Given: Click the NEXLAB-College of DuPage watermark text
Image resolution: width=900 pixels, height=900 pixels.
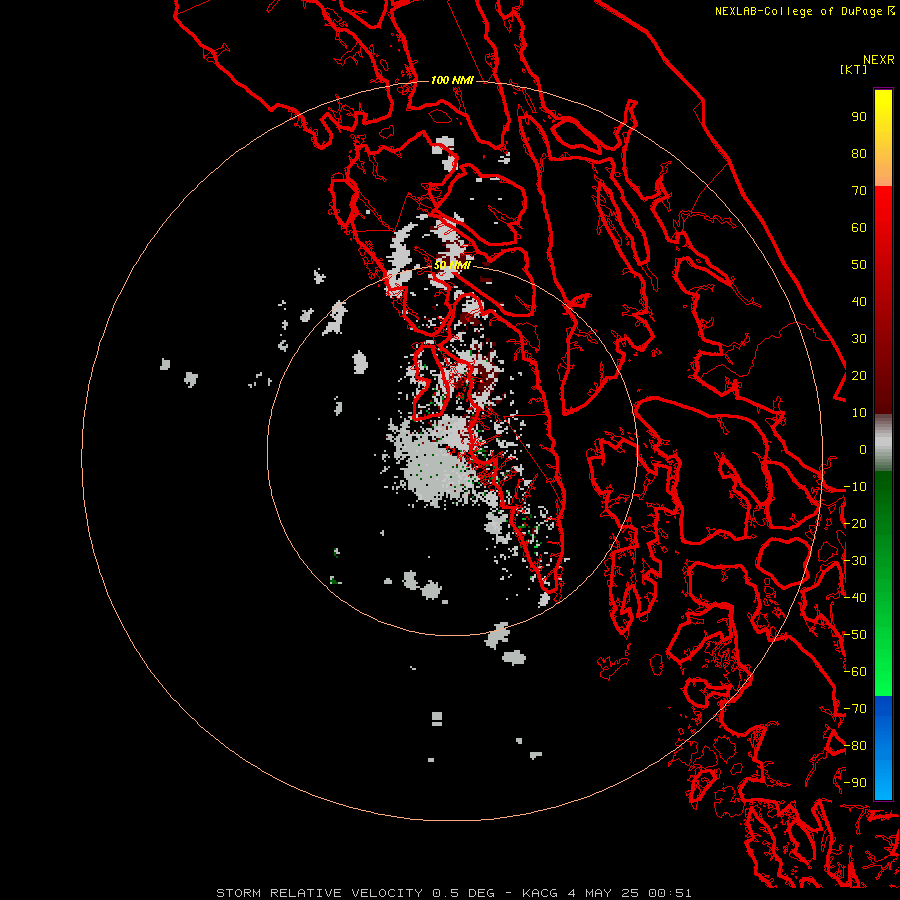Looking at the screenshot, I should [x=800, y=11].
